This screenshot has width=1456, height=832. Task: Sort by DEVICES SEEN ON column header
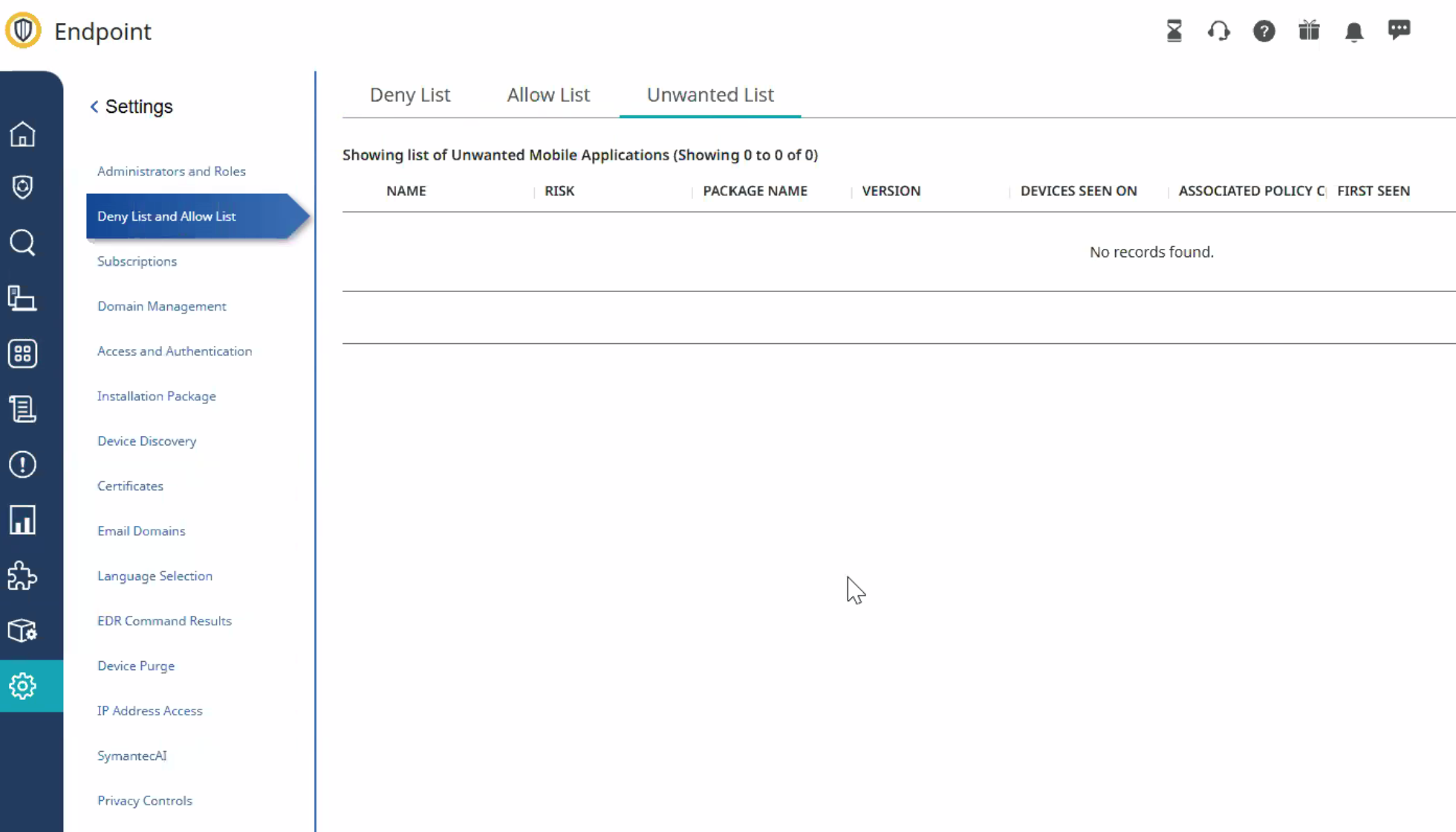1078,191
